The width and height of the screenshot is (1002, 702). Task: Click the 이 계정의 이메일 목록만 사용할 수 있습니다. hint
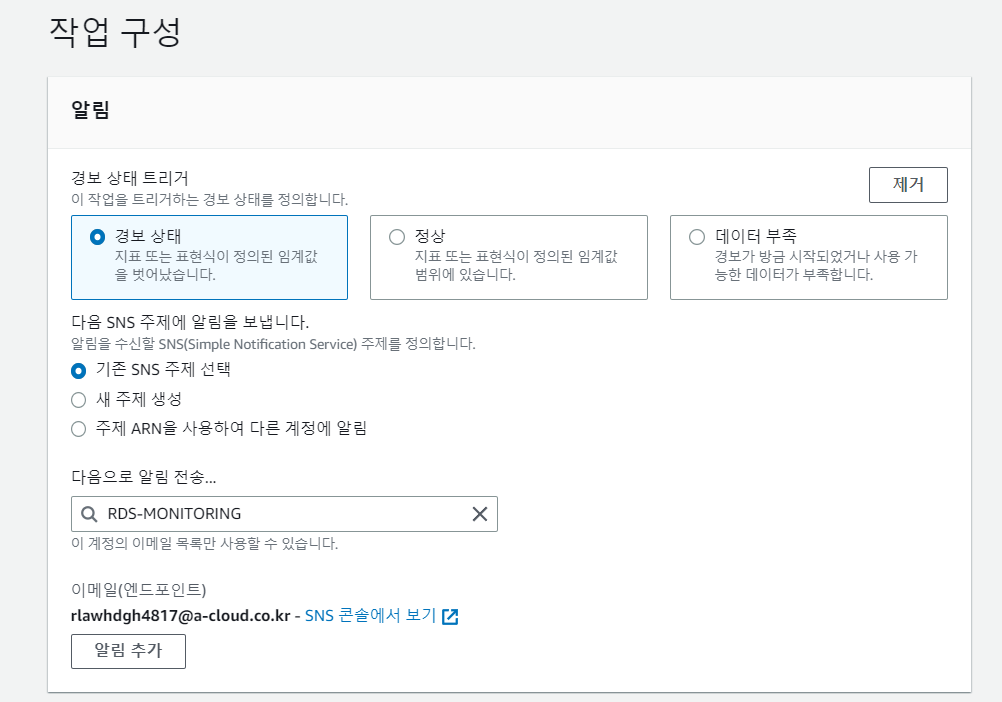tap(204, 544)
